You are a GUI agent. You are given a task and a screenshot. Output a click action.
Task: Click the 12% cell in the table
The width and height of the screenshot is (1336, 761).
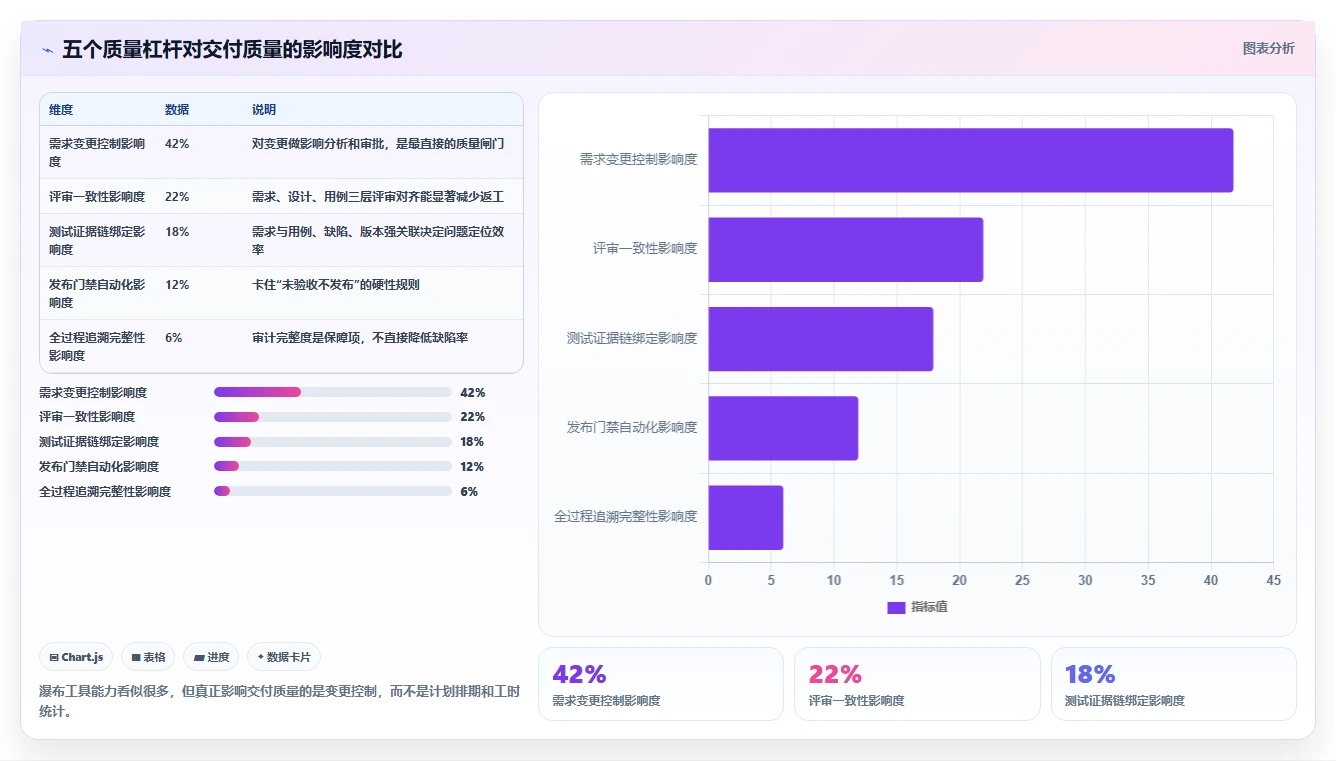(x=177, y=285)
